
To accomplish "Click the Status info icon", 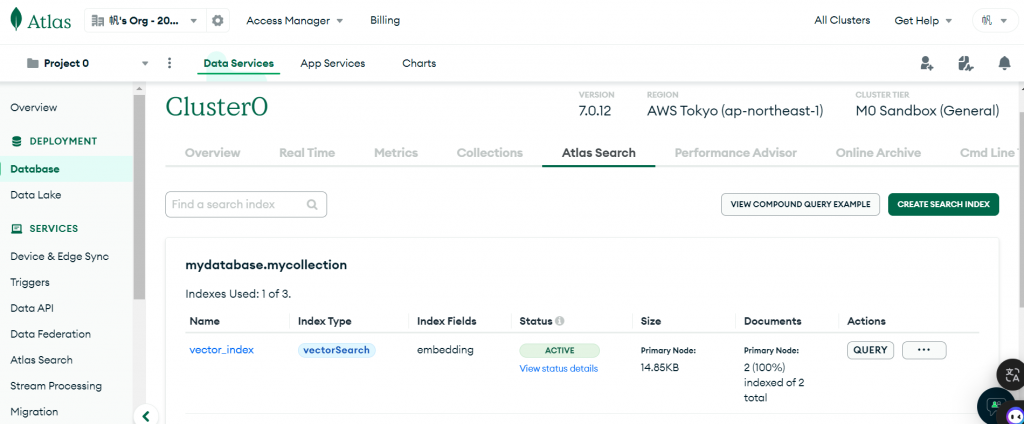I will click(x=560, y=321).
